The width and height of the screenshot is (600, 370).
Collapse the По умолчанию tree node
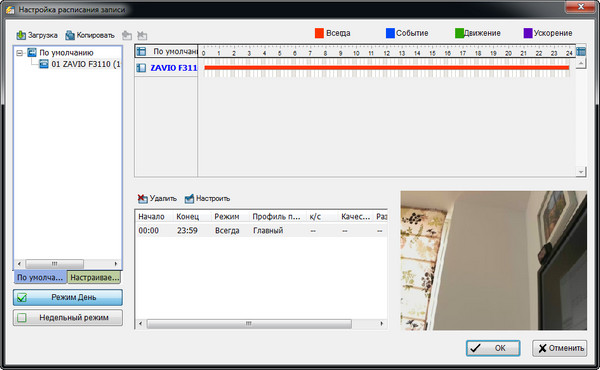point(20,53)
